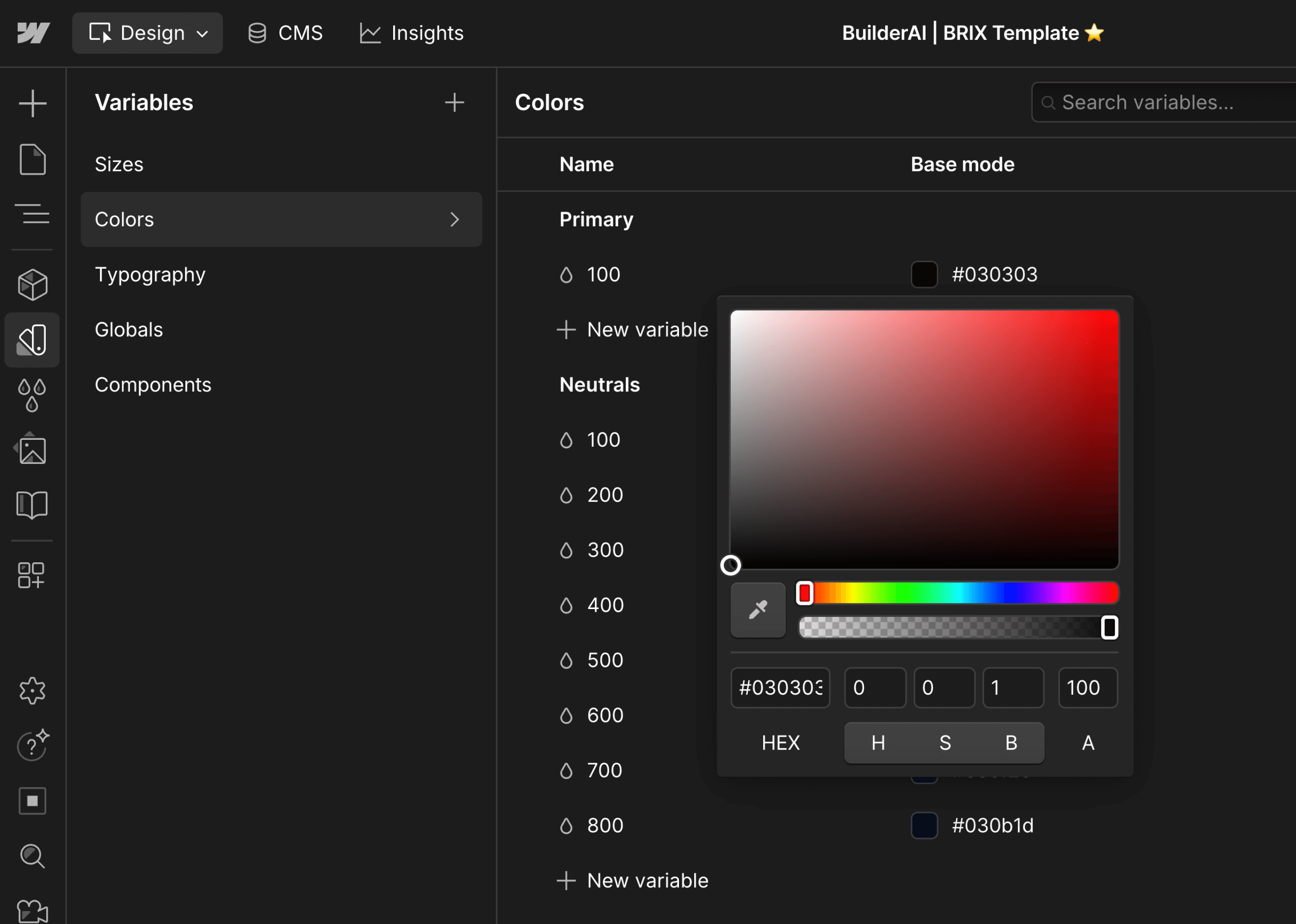Switch to the CMS tab
Screen dimensions: 1296x924
pyautogui.click(x=284, y=32)
